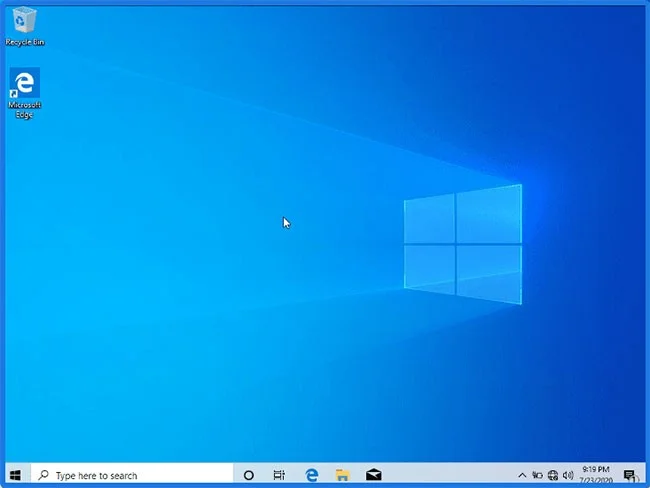Open the Mail app from the taskbar
This screenshot has width=650, height=488.
(x=374, y=475)
